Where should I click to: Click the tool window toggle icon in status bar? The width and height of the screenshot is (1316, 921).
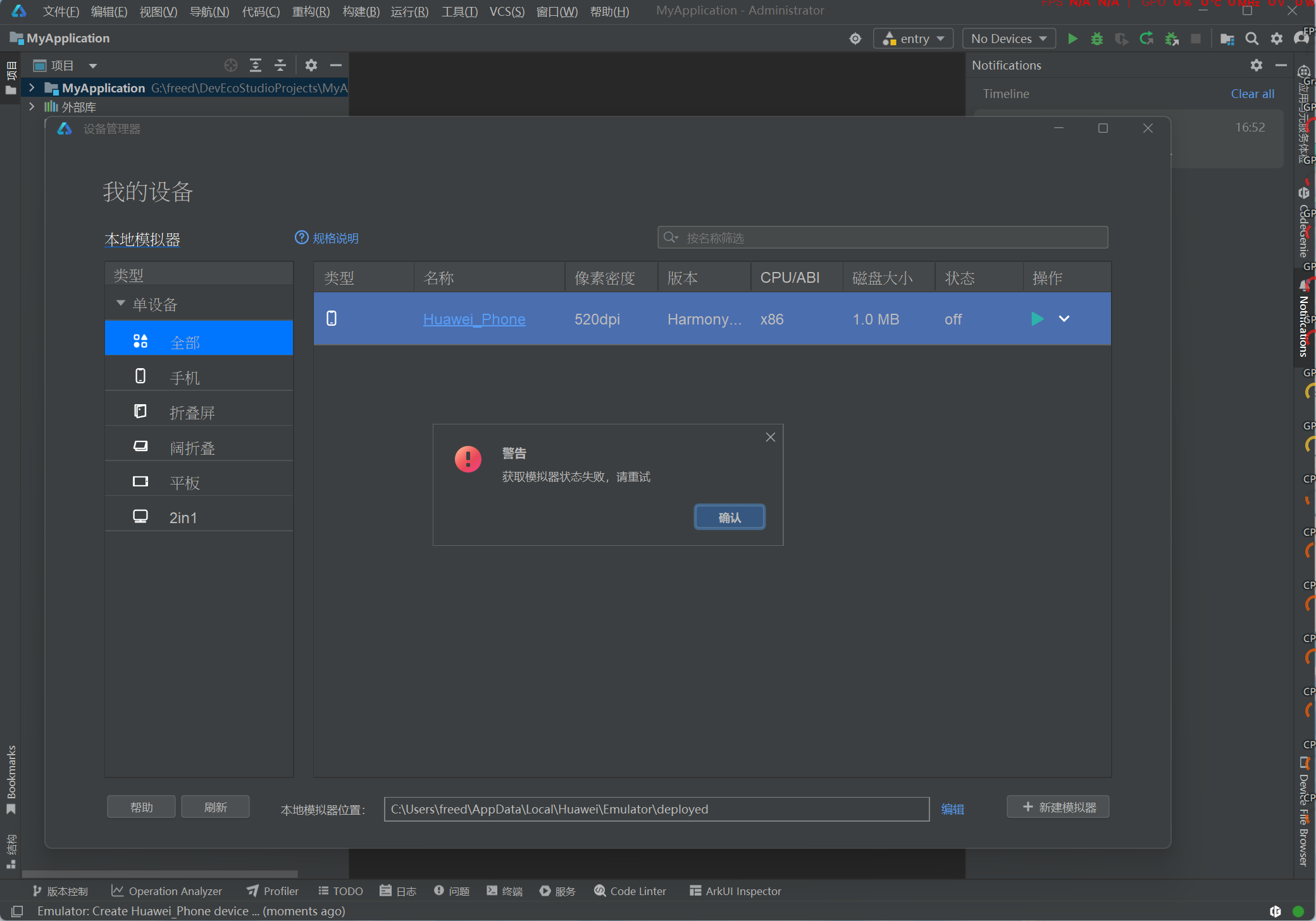tap(17, 912)
